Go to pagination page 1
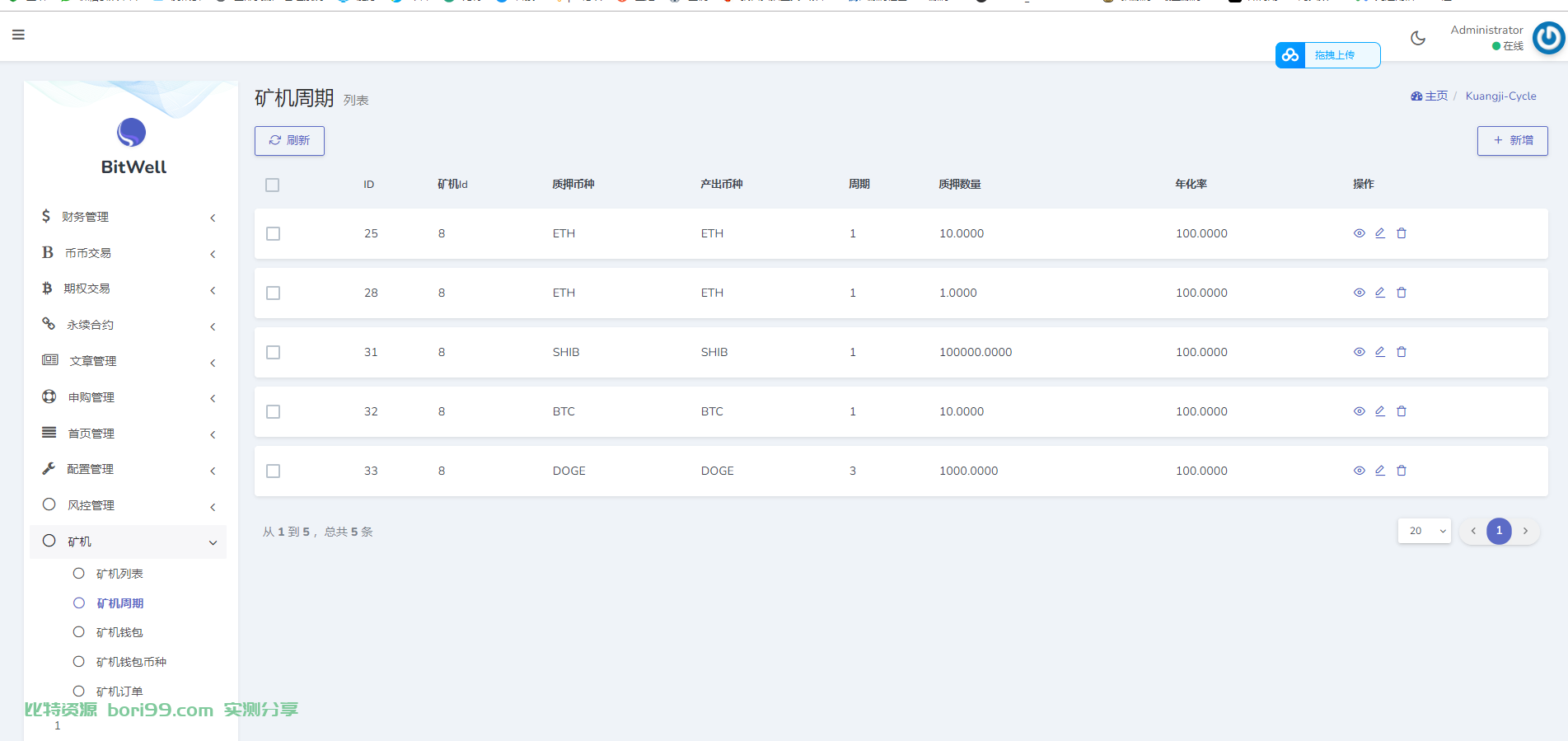The height and width of the screenshot is (741, 1568). [x=1499, y=531]
